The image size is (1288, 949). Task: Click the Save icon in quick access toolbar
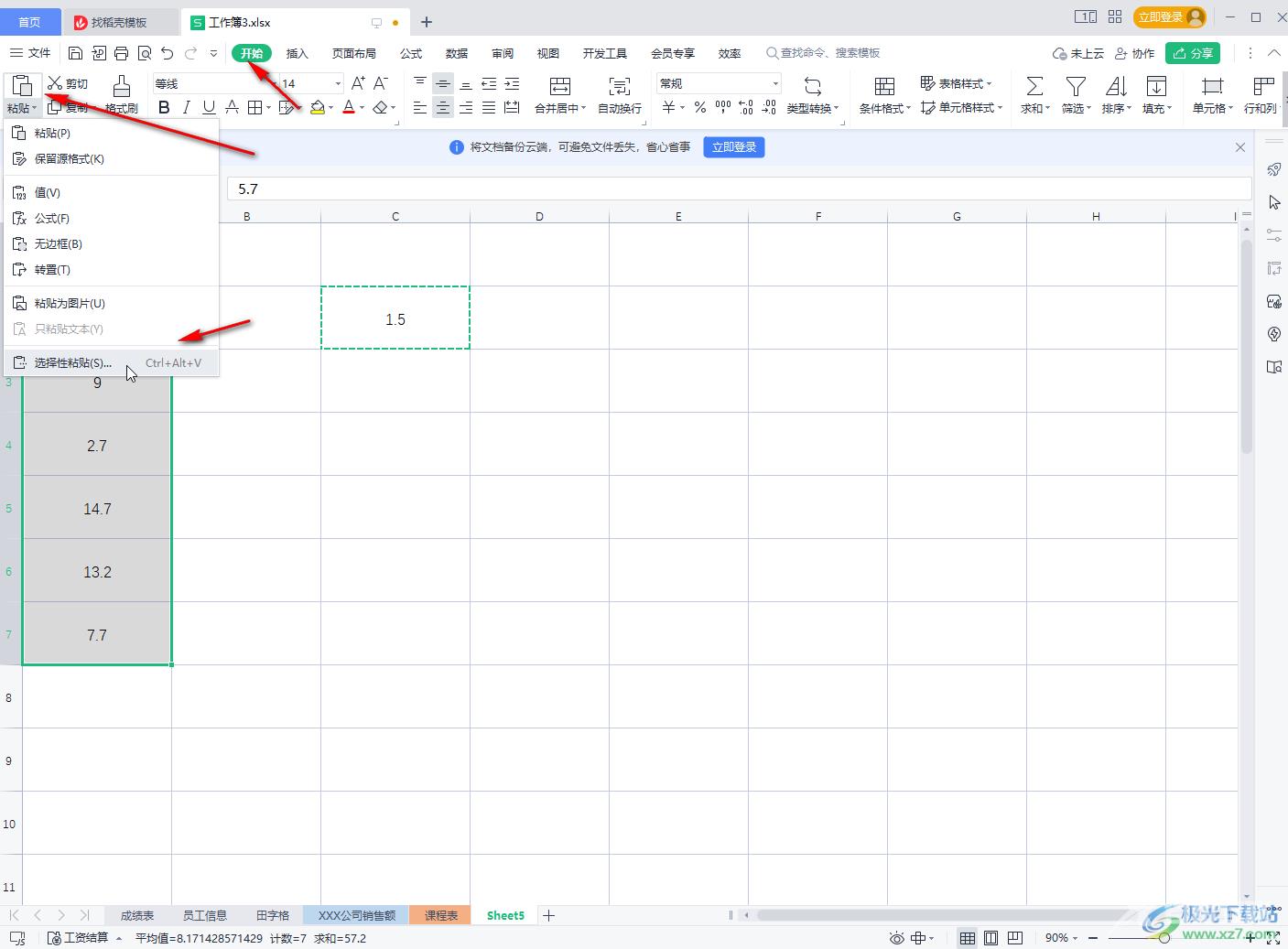click(76, 53)
